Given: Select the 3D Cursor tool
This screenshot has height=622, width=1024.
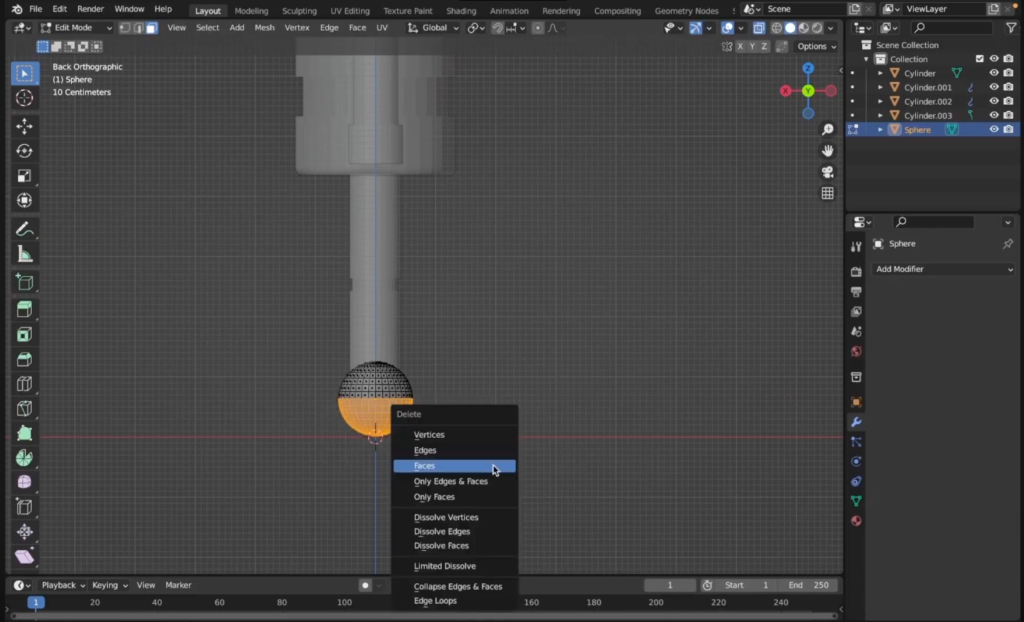Looking at the screenshot, I should (x=25, y=98).
